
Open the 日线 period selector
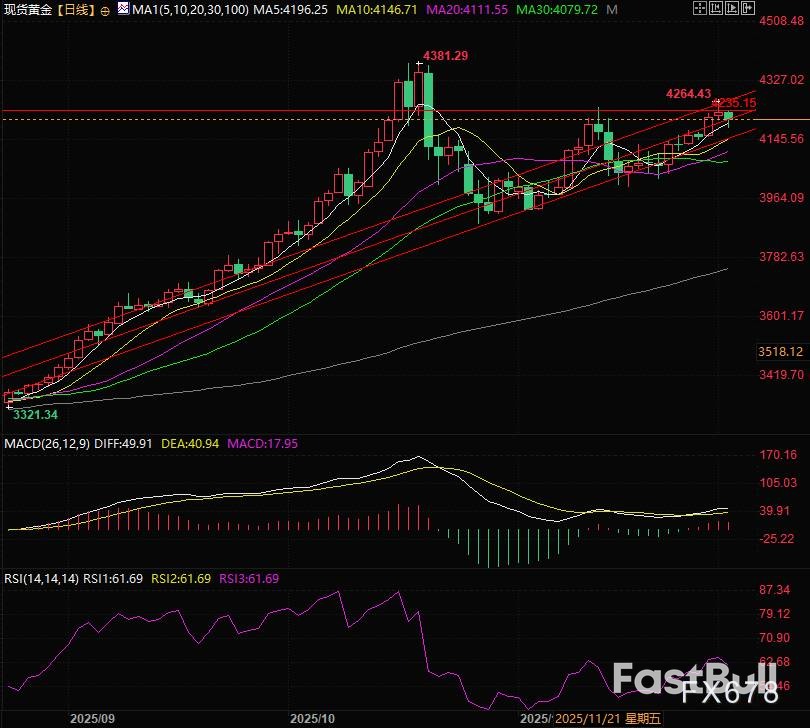[x=76, y=9]
